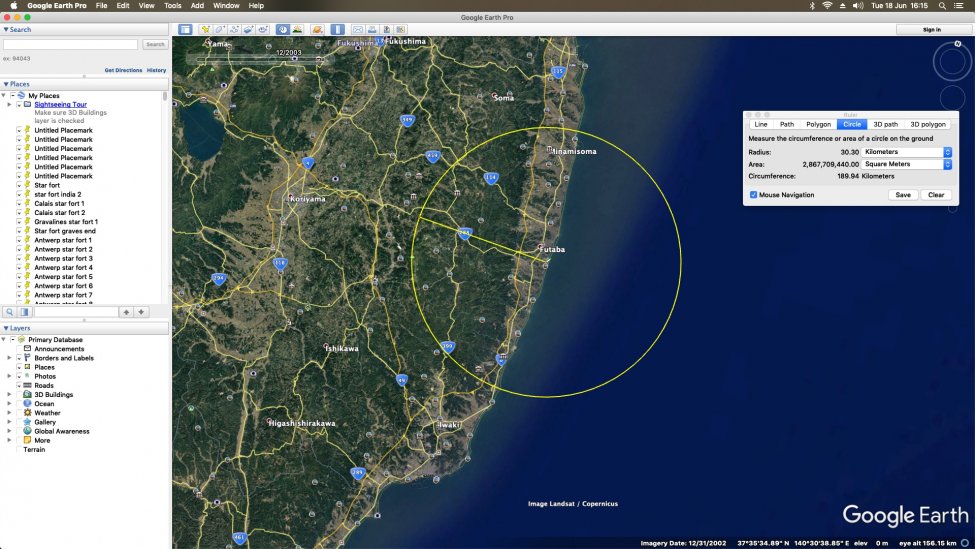975x549 pixels.
Task: Click the Add Image Overlay toolbar icon
Action: point(249,29)
